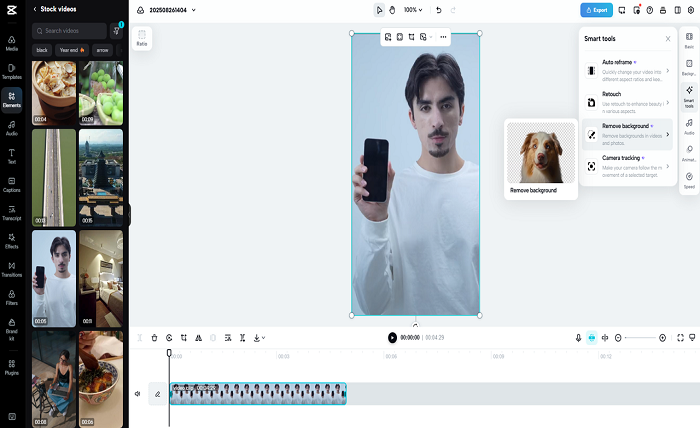Expand the Auto reframe option
Screen dimensions: 700x428
point(627,71)
